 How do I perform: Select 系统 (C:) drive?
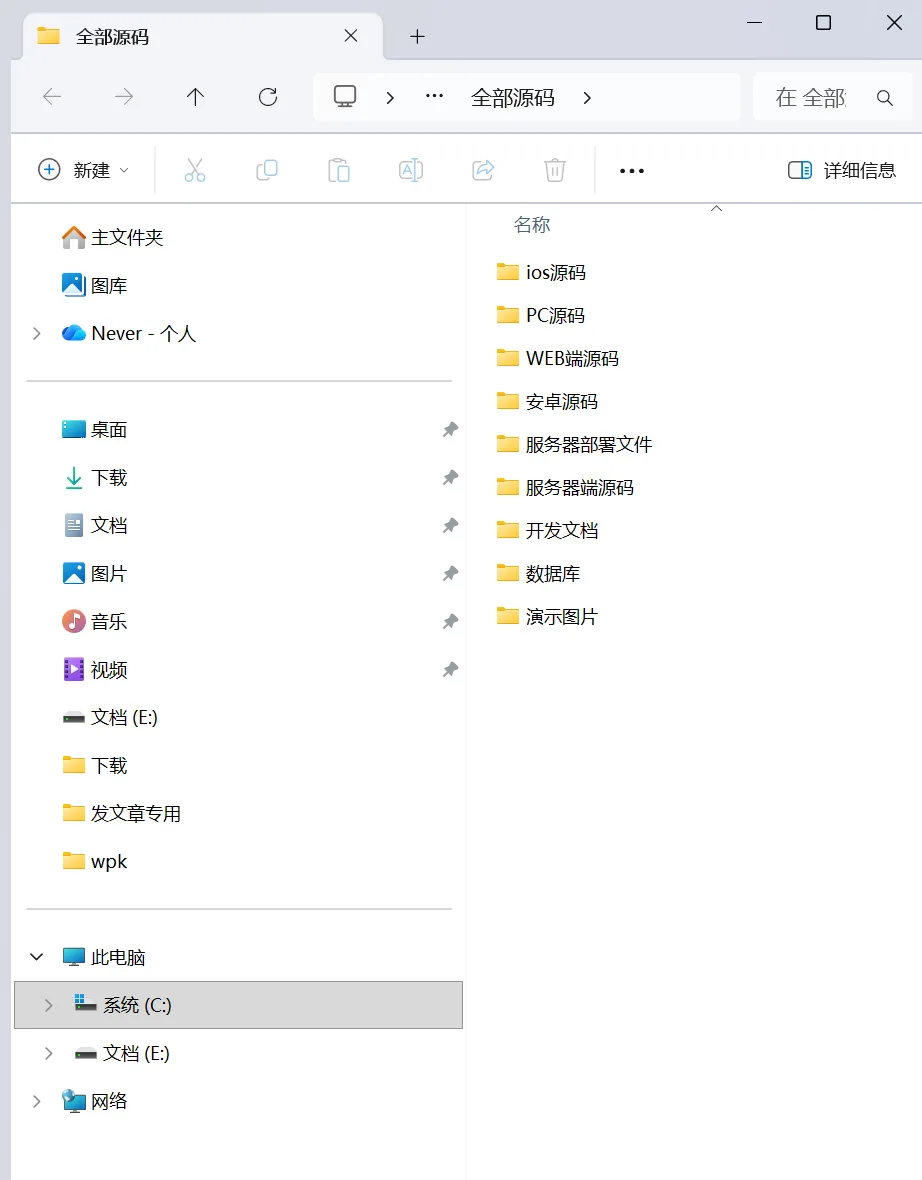(x=238, y=1005)
